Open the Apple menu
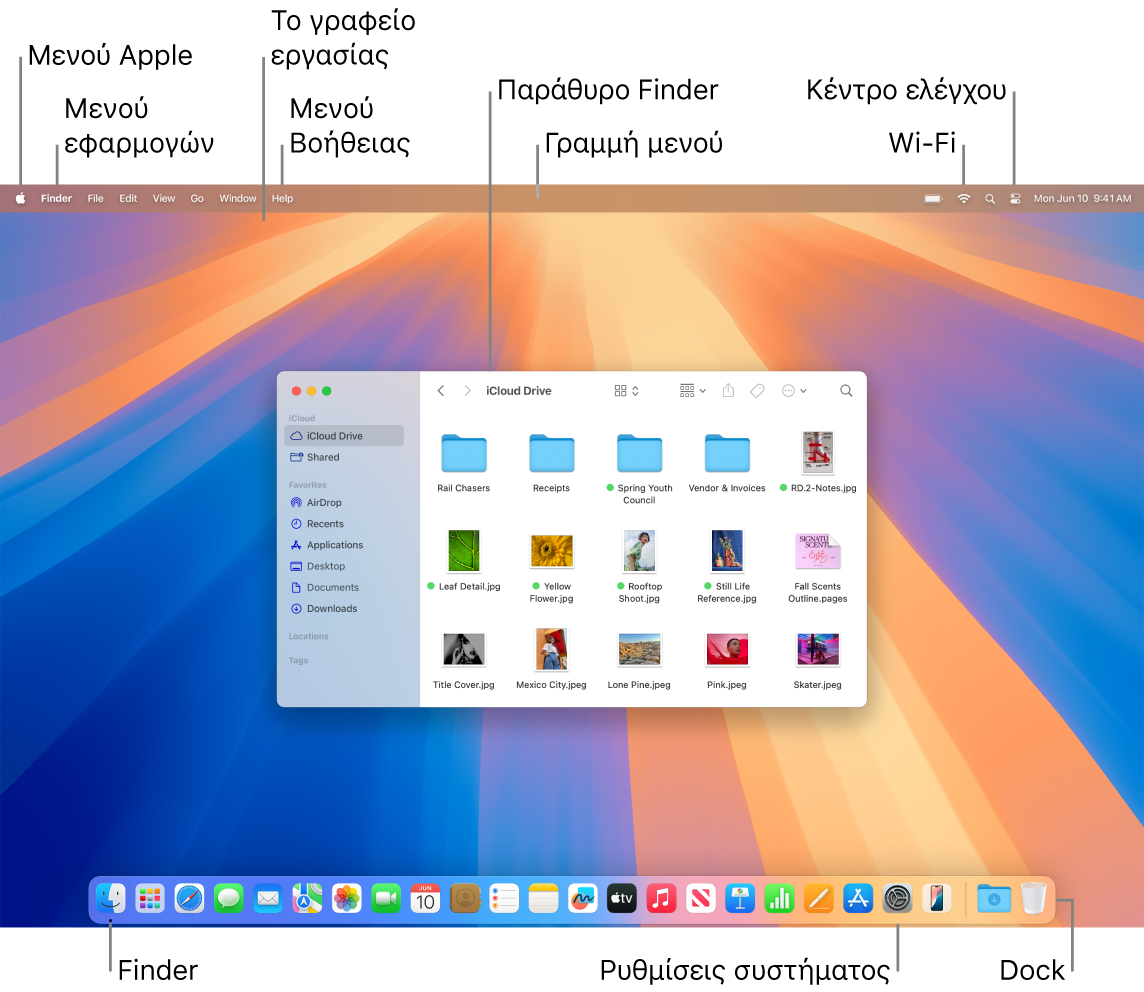The image size is (1144, 992). (x=20, y=198)
